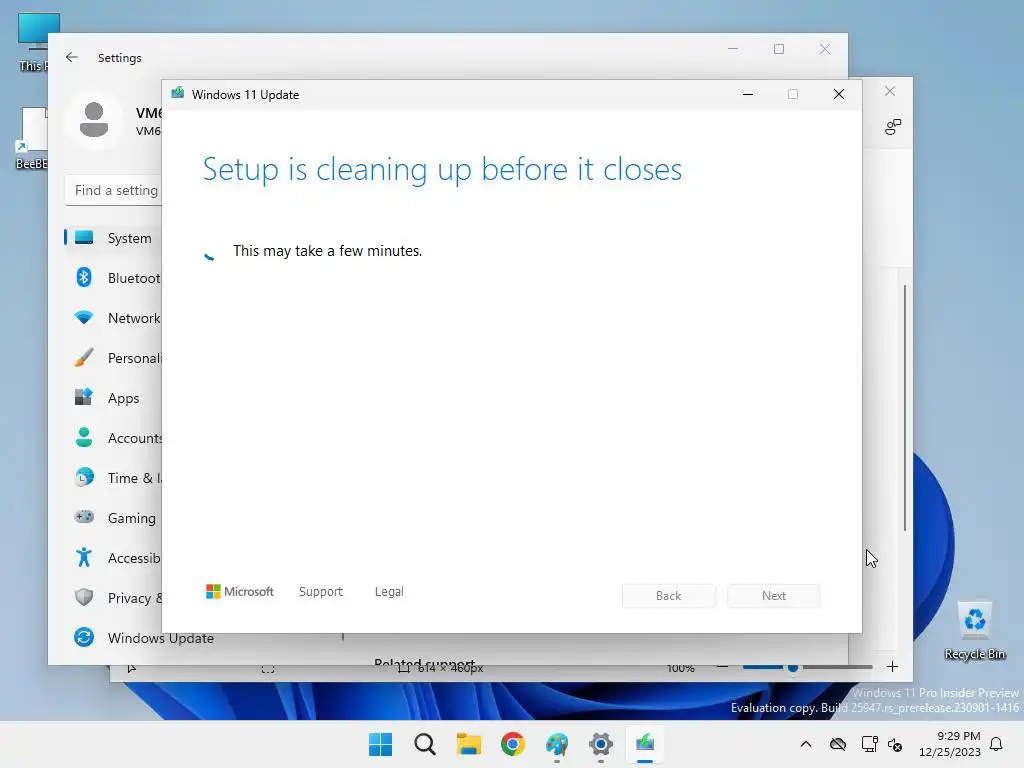Close the Windows 11 Update dialog
The image size is (1024, 768).
pos(839,94)
